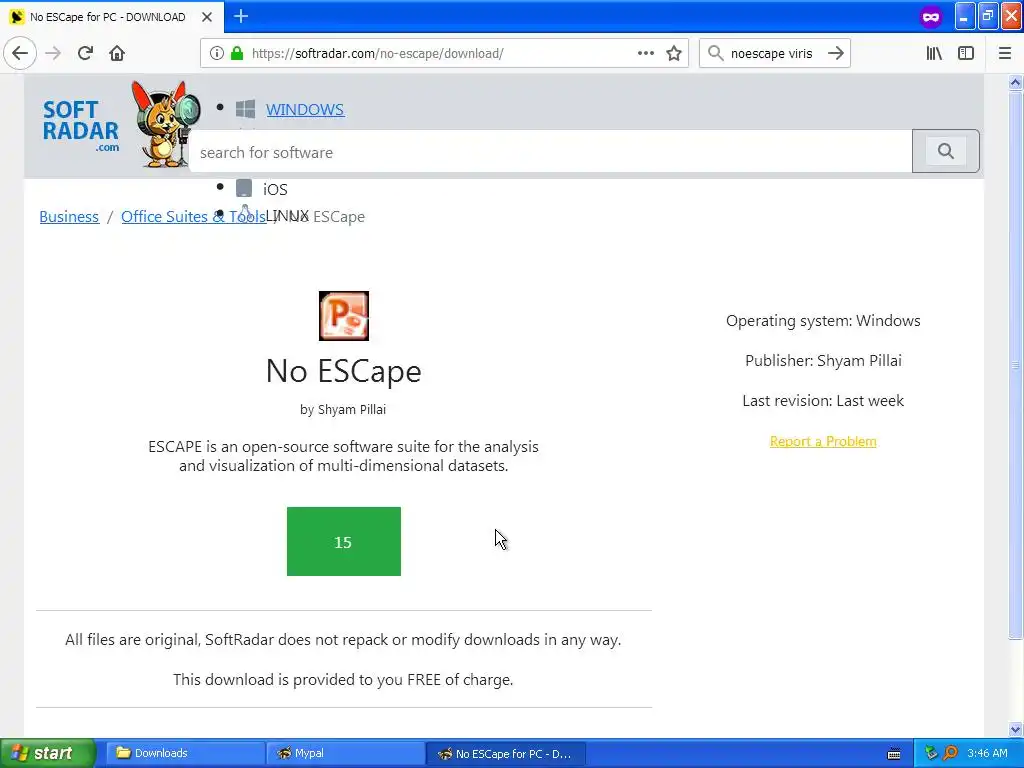Click Last revision: Last week text
The height and width of the screenshot is (768, 1024).
823,400
